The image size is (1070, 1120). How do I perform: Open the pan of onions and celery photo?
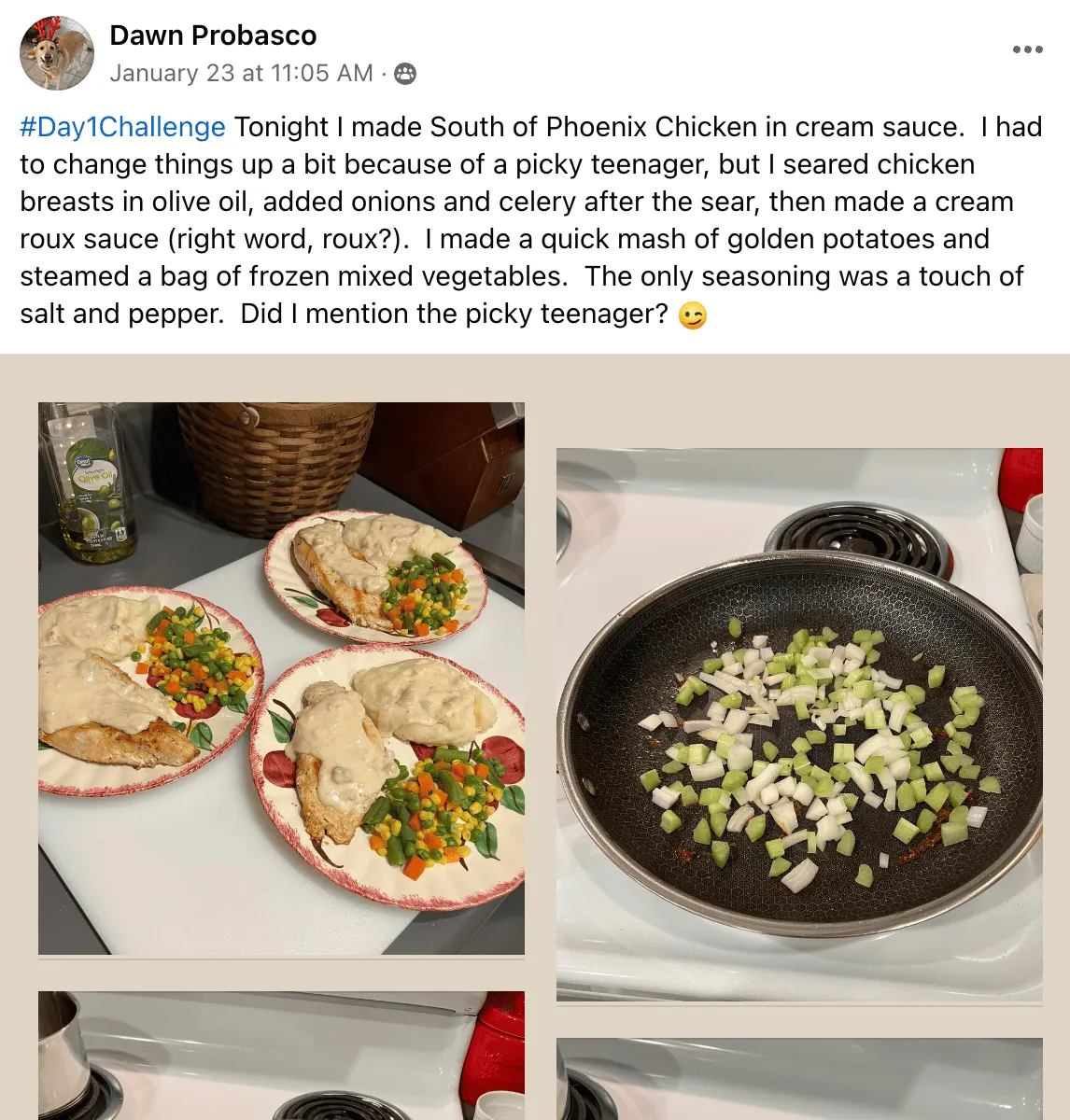(799, 724)
